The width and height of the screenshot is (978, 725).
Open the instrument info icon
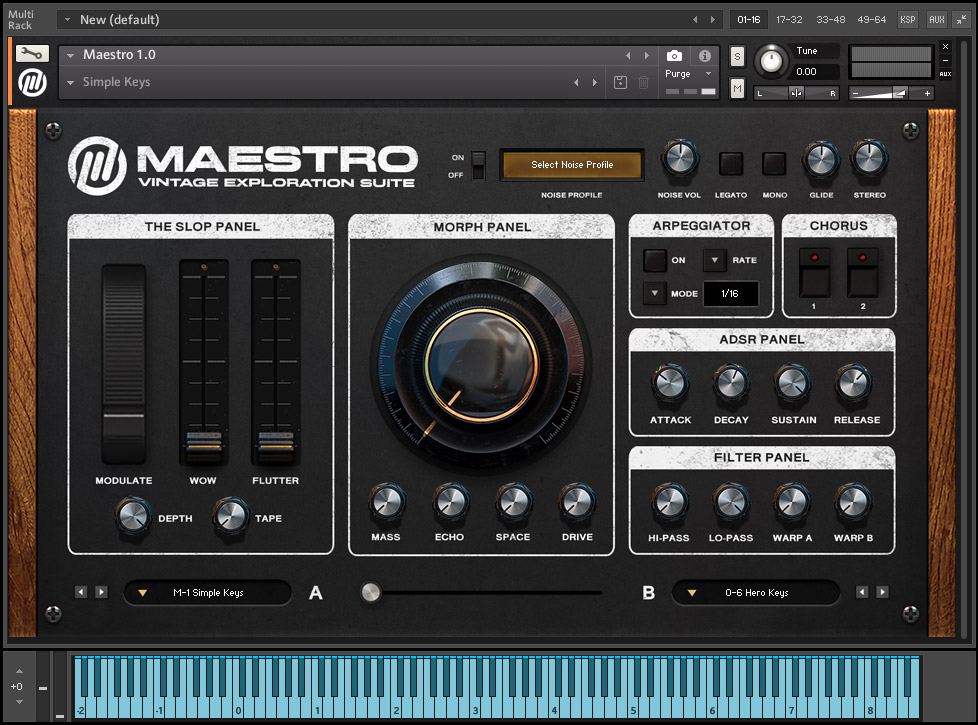(705, 56)
